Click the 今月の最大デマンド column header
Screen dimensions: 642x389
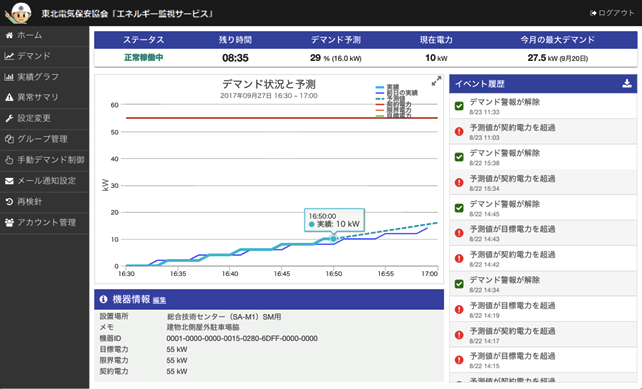click(x=558, y=40)
